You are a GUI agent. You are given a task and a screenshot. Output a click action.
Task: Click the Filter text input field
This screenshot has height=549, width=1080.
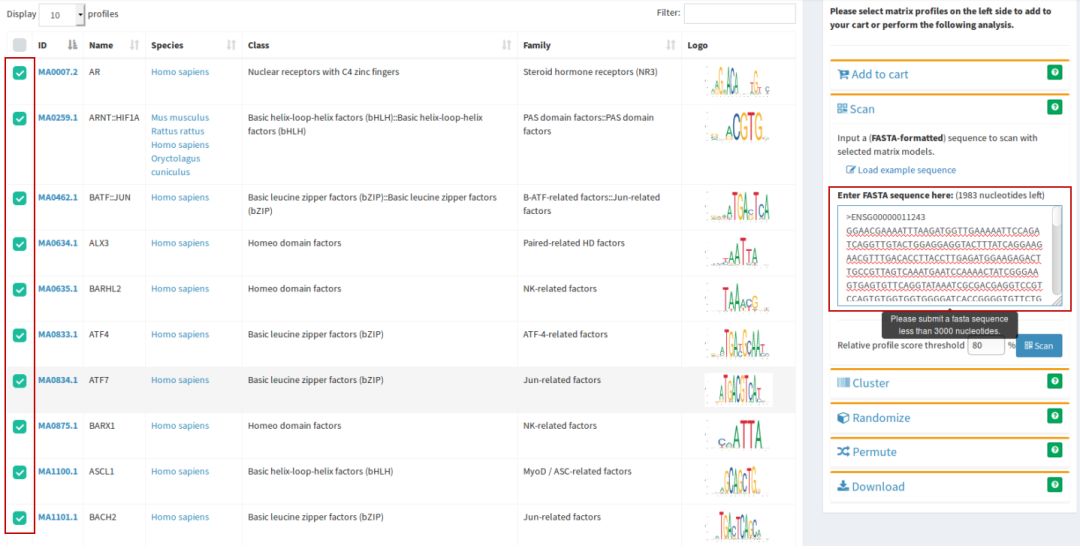[739, 13]
